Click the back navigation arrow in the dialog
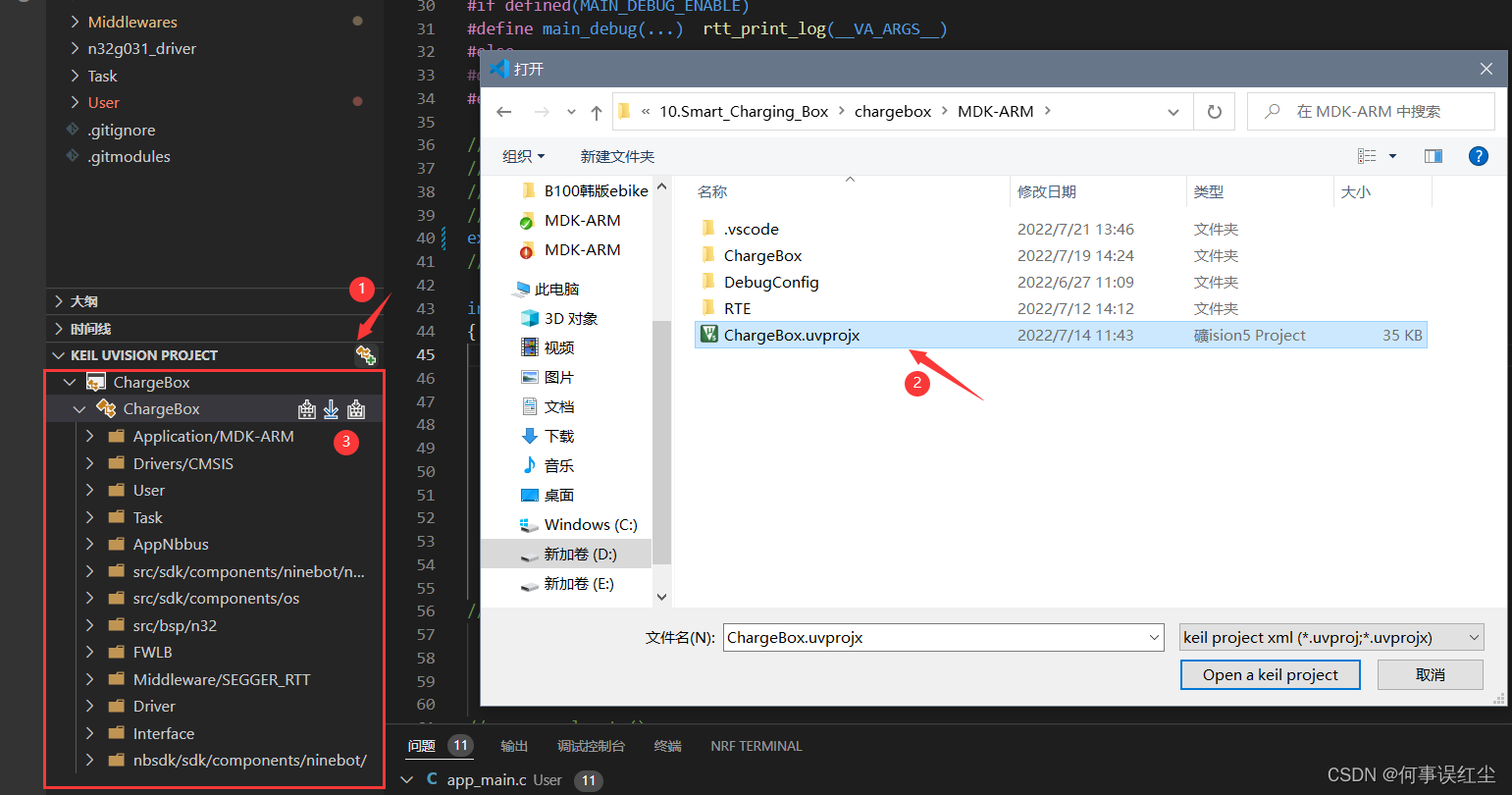This screenshot has height=795, width=1512. pyautogui.click(x=503, y=111)
